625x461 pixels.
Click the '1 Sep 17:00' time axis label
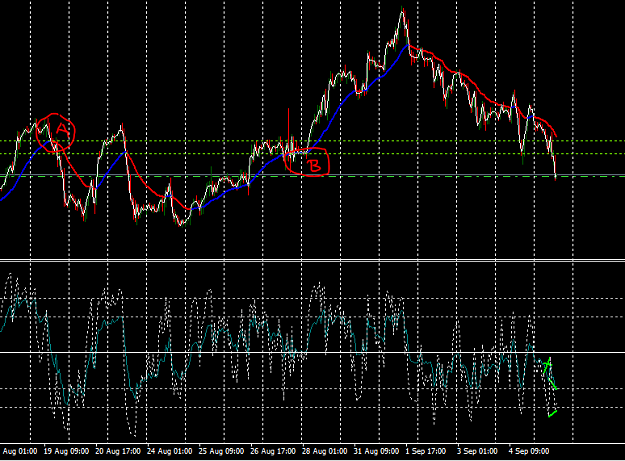(x=426, y=451)
